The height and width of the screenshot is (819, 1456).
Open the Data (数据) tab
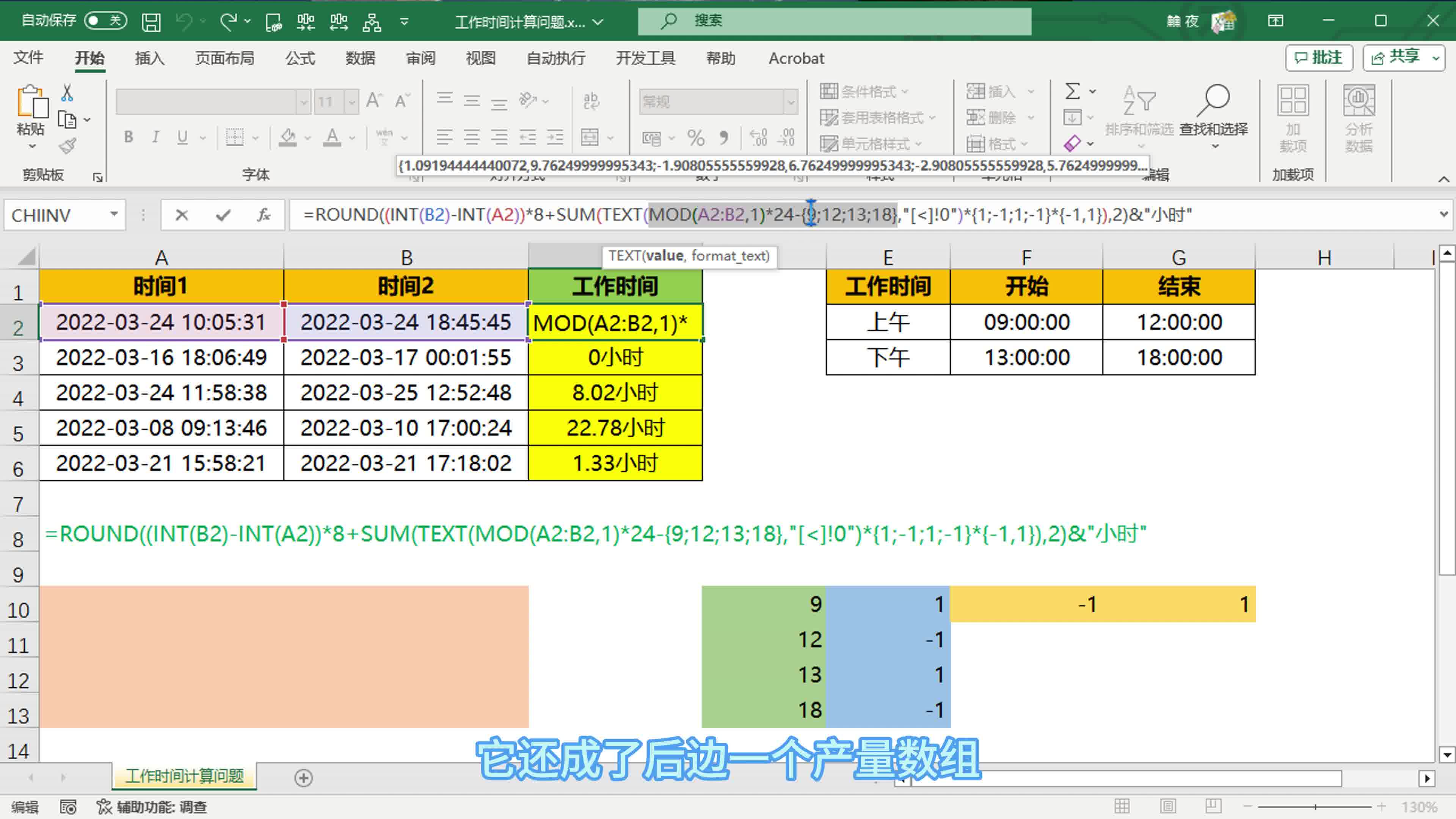360,58
